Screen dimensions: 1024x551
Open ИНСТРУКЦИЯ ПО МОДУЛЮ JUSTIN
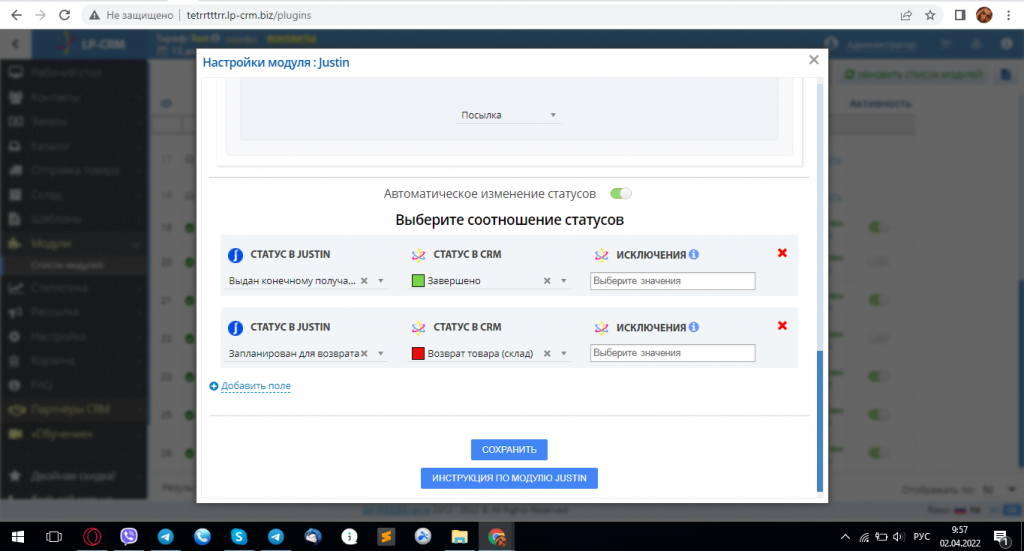point(509,478)
